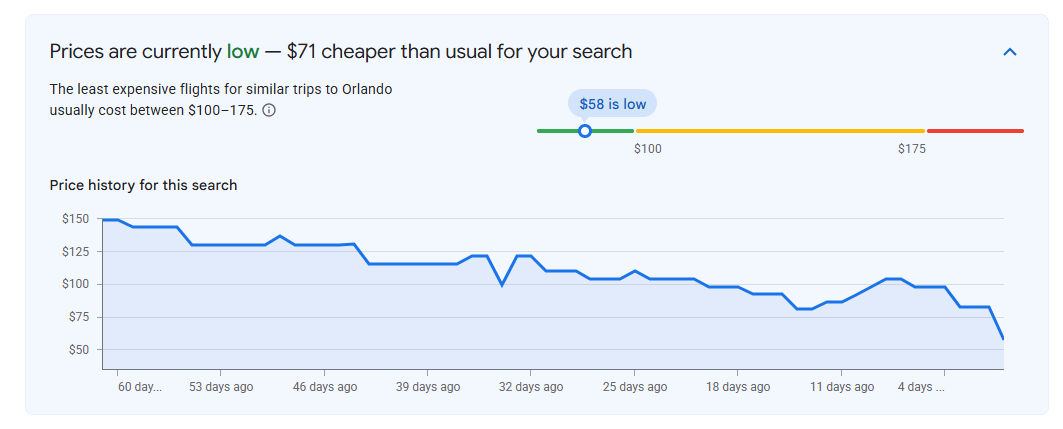Click the green low-price range bar
The height and width of the screenshot is (429, 1063).
pos(585,131)
